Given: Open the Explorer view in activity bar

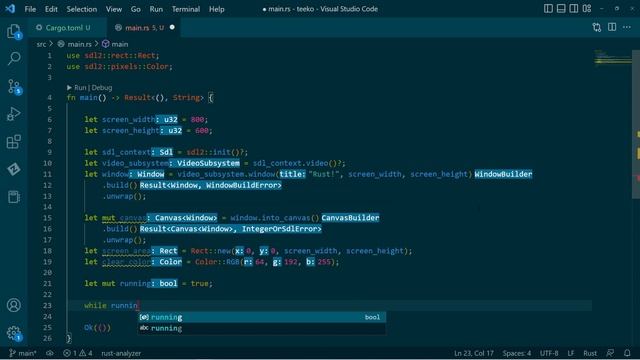Looking at the screenshot, I should tap(14, 31).
